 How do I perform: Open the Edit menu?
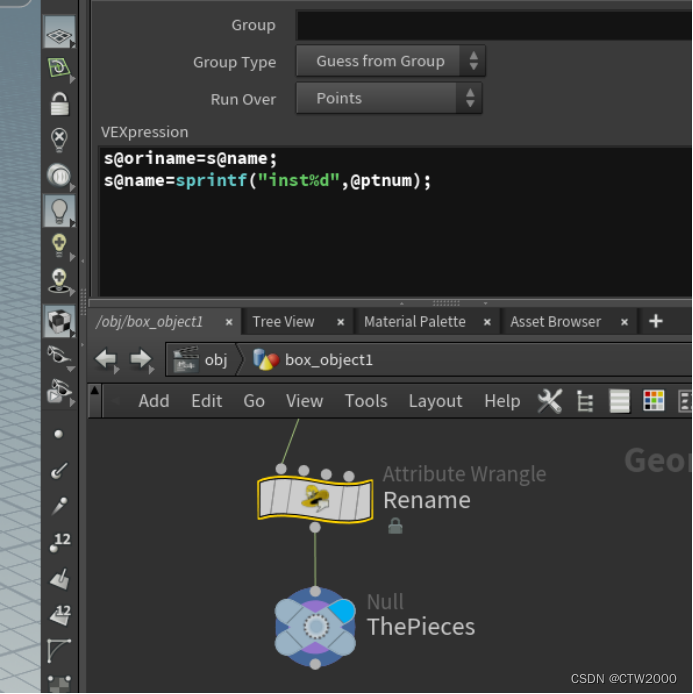point(206,401)
